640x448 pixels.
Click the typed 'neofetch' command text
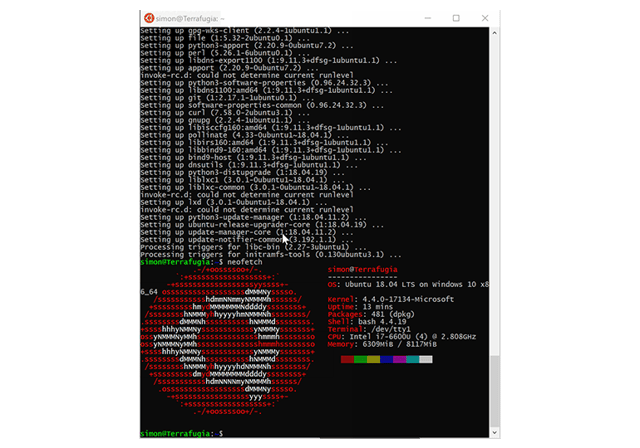point(244,262)
